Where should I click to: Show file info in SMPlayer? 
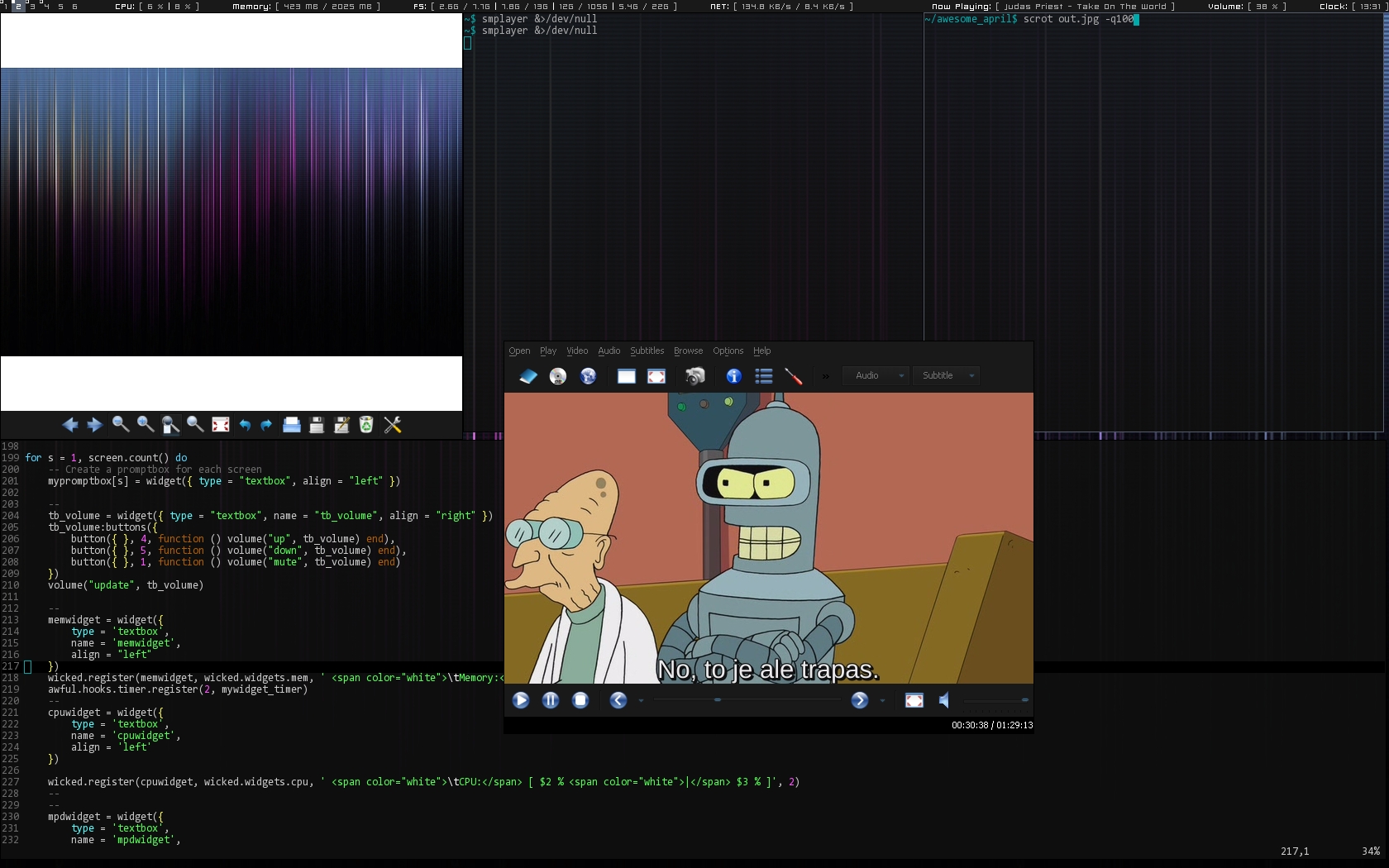pos(733,376)
